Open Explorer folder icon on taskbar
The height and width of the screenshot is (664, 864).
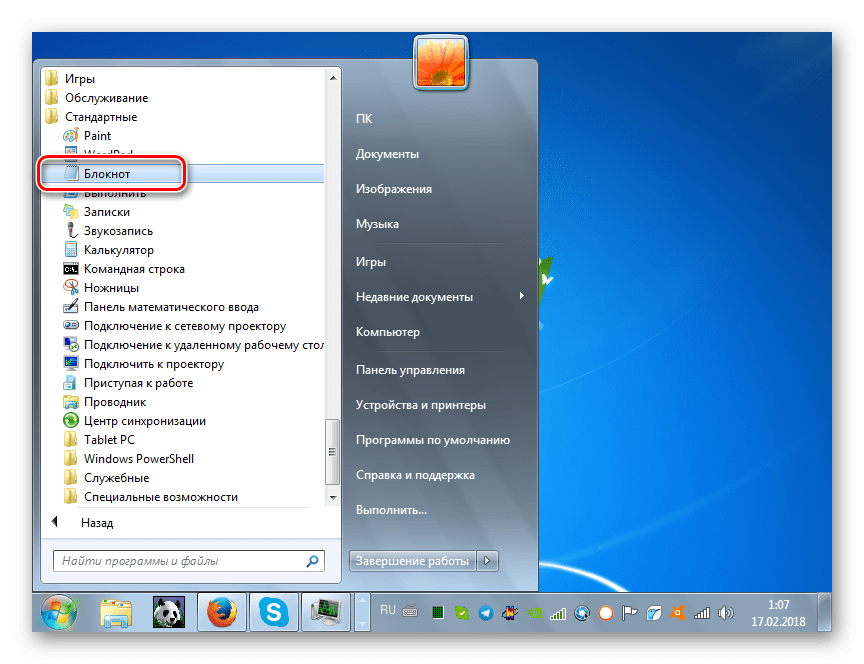(x=116, y=613)
